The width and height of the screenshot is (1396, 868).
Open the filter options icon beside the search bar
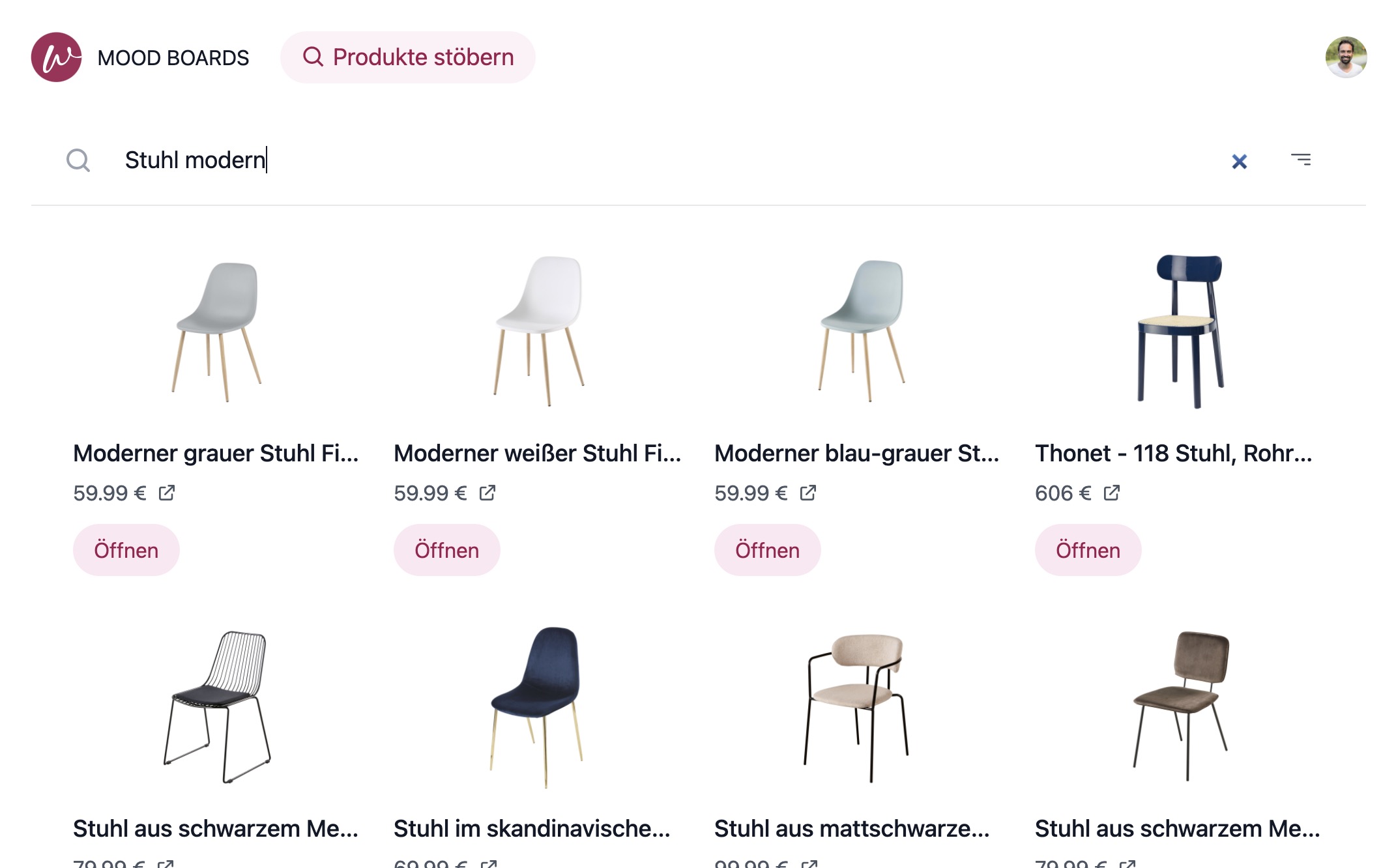1301,160
